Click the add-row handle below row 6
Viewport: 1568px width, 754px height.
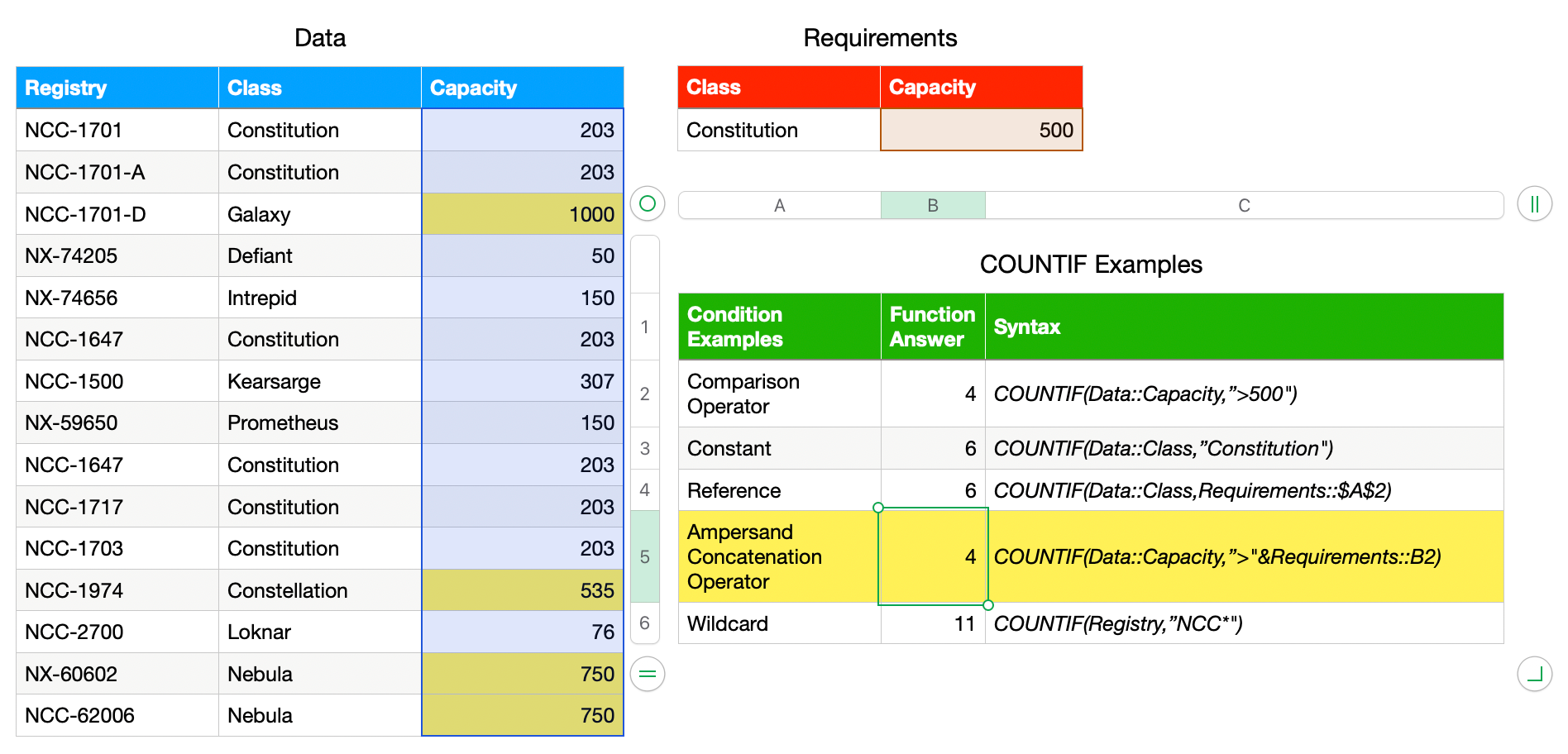[648, 674]
